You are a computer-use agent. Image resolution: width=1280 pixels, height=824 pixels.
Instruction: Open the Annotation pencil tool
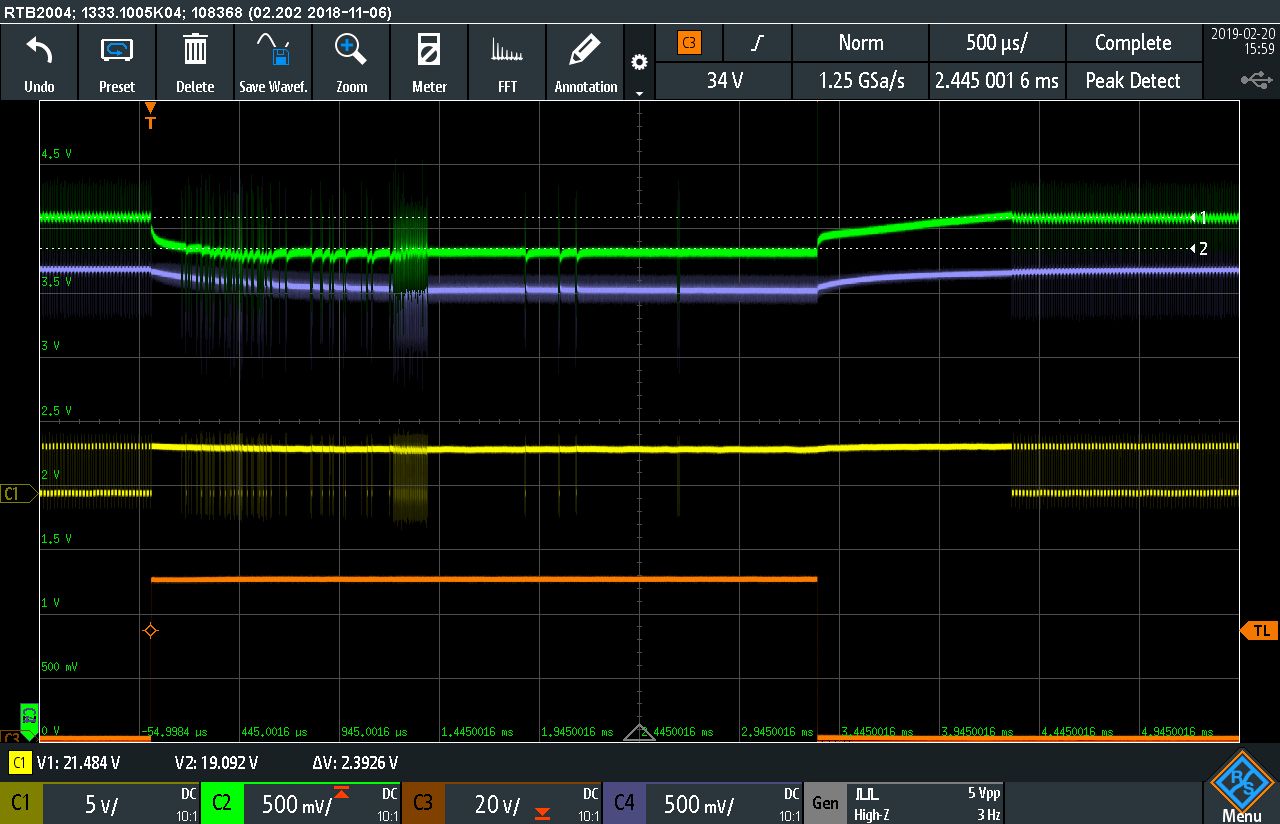[585, 62]
